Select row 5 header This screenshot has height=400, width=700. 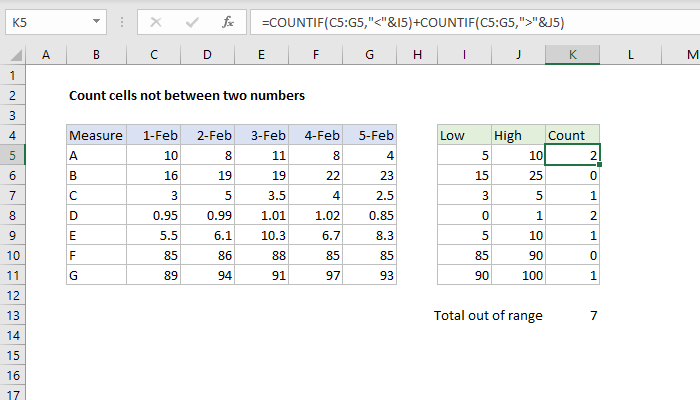click(x=12, y=155)
